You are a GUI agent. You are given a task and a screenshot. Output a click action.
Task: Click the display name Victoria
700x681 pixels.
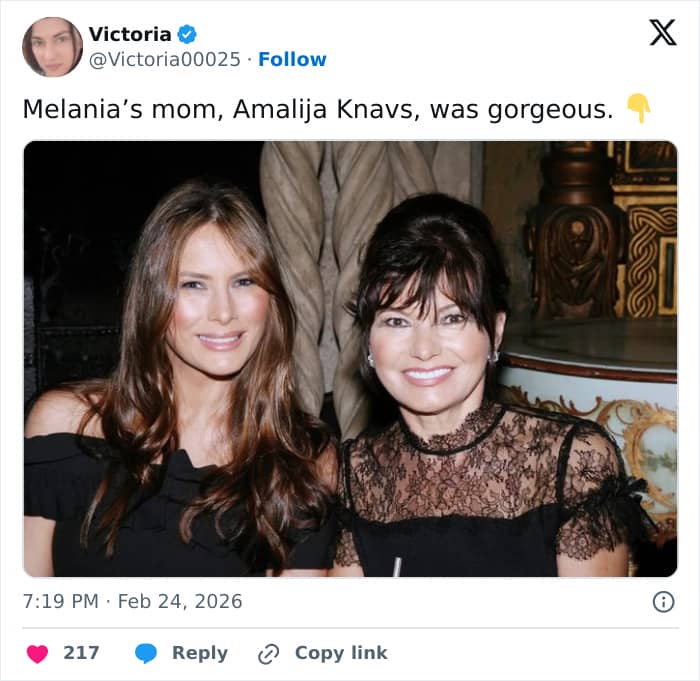point(129,34)
